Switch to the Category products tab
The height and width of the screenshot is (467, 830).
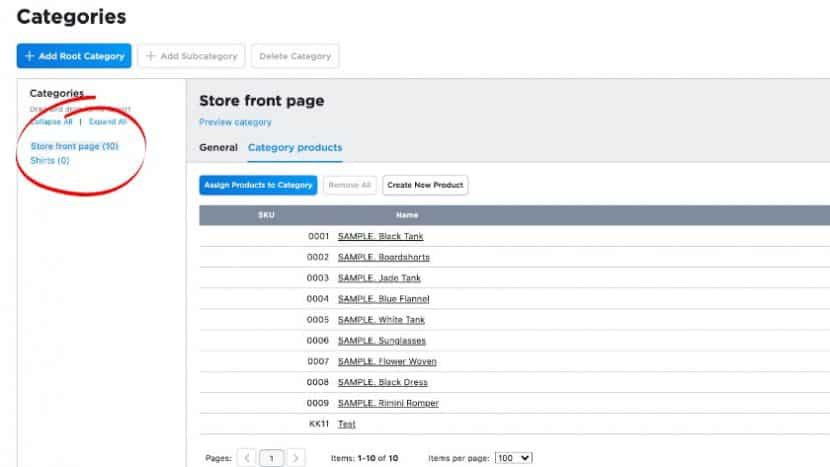295,148
